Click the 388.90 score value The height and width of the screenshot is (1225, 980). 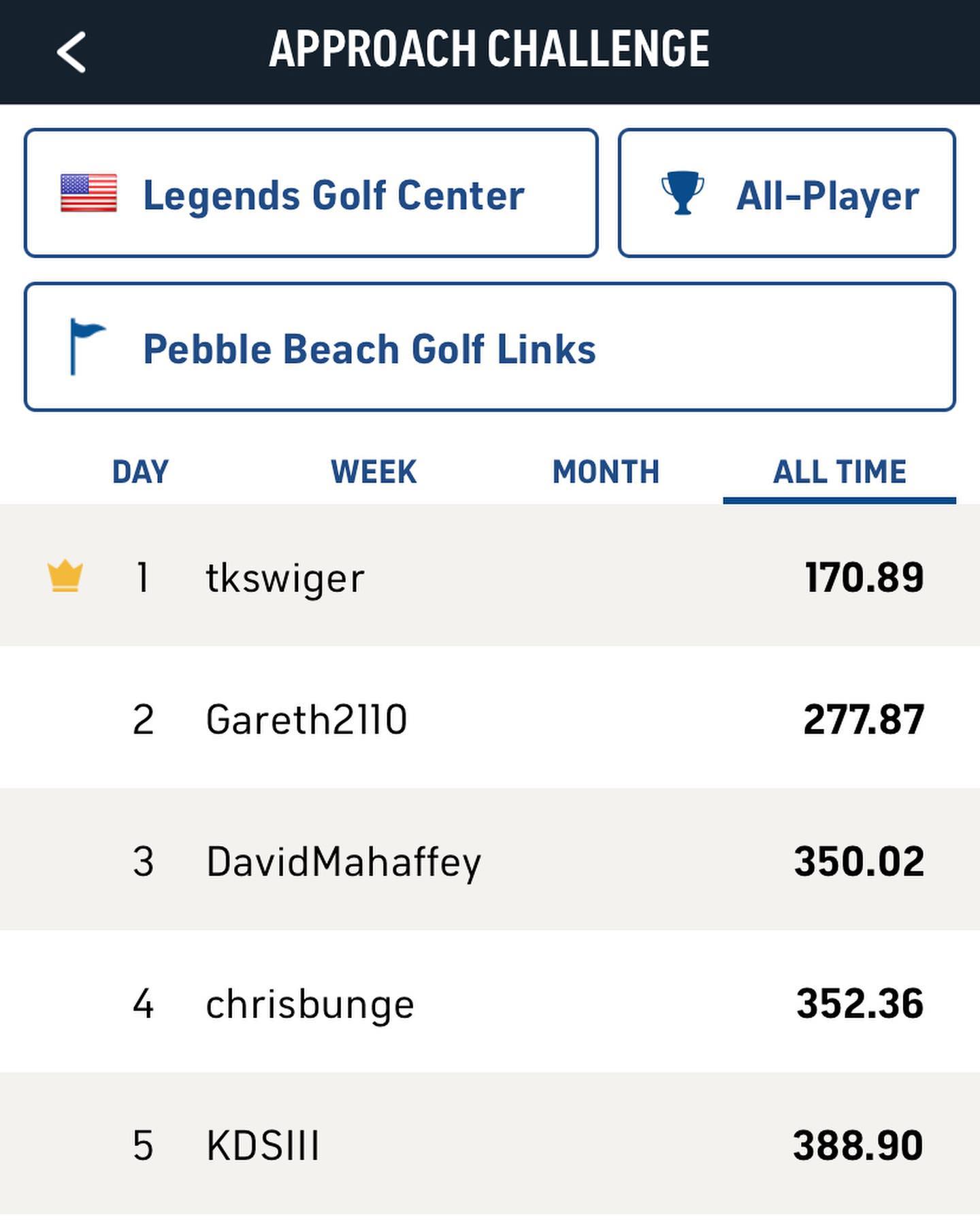point(857,1145)
